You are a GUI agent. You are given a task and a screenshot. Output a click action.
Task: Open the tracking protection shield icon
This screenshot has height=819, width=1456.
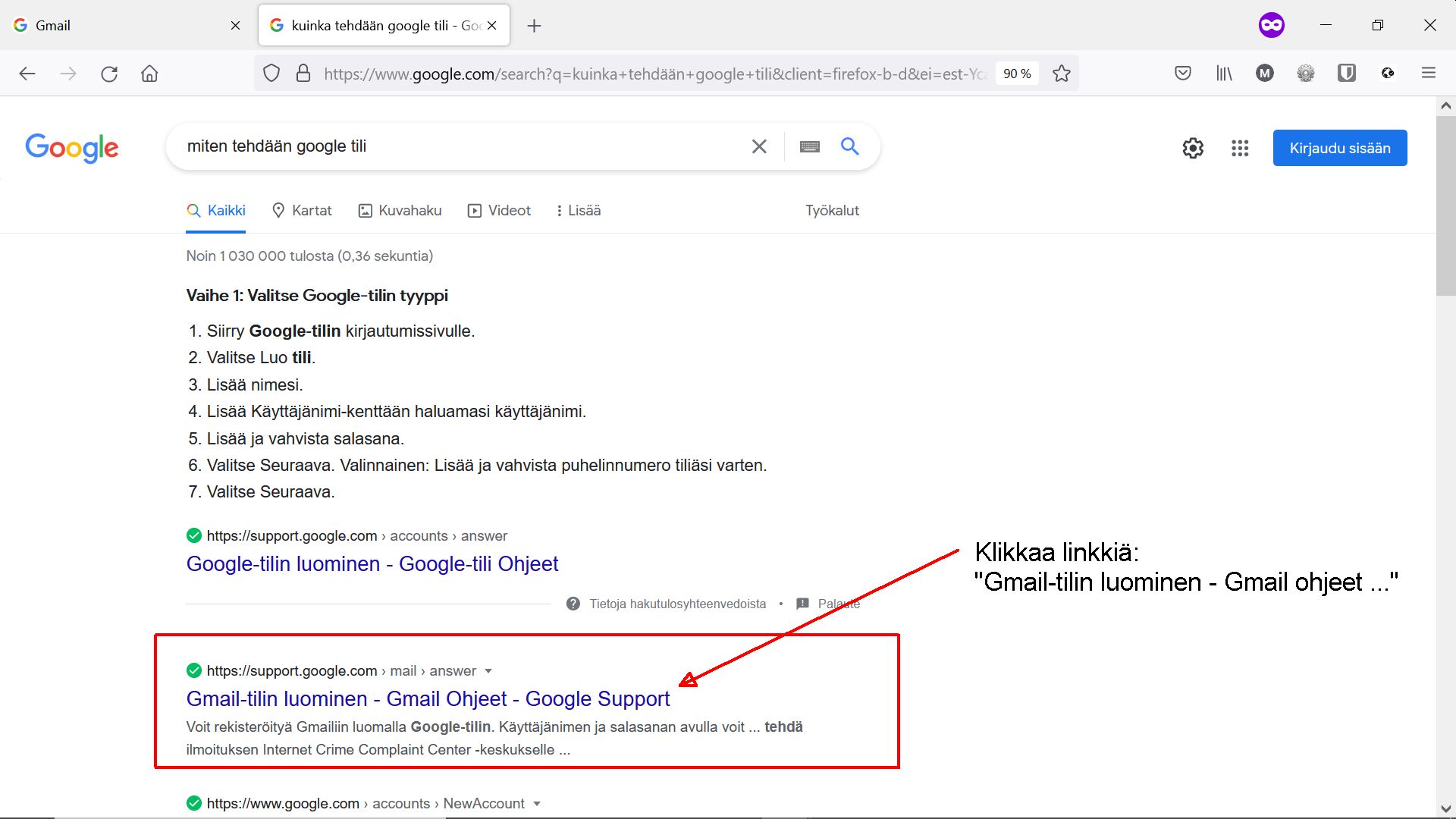pyautogui.click(x=271, y=74)
